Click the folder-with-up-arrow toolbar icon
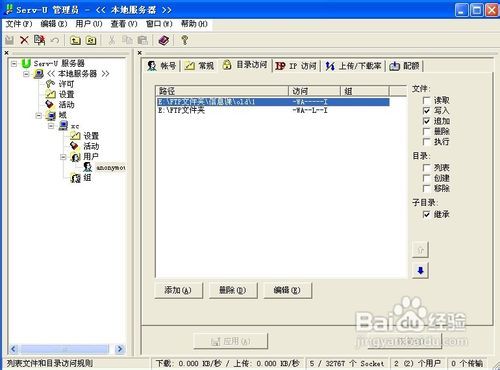The width and height of the screenshot is (500, 370). [75, 40]
